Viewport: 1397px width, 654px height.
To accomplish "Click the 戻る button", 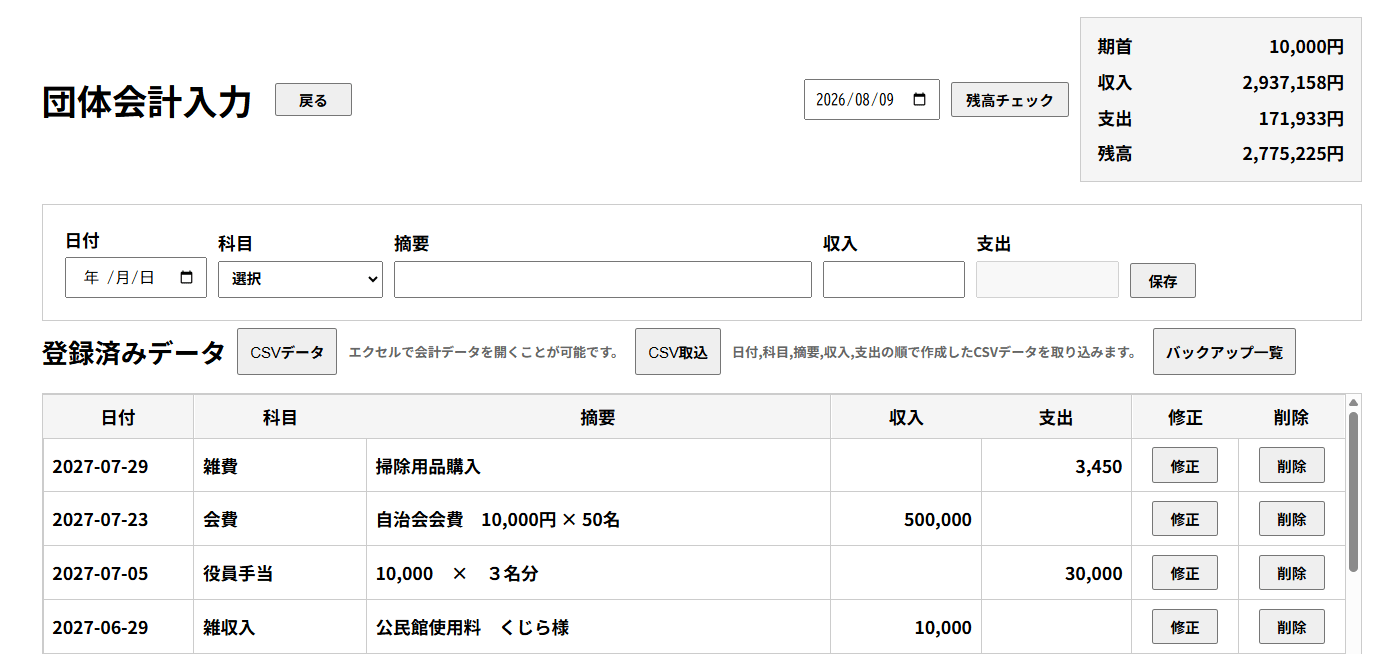I will point(313,100).
